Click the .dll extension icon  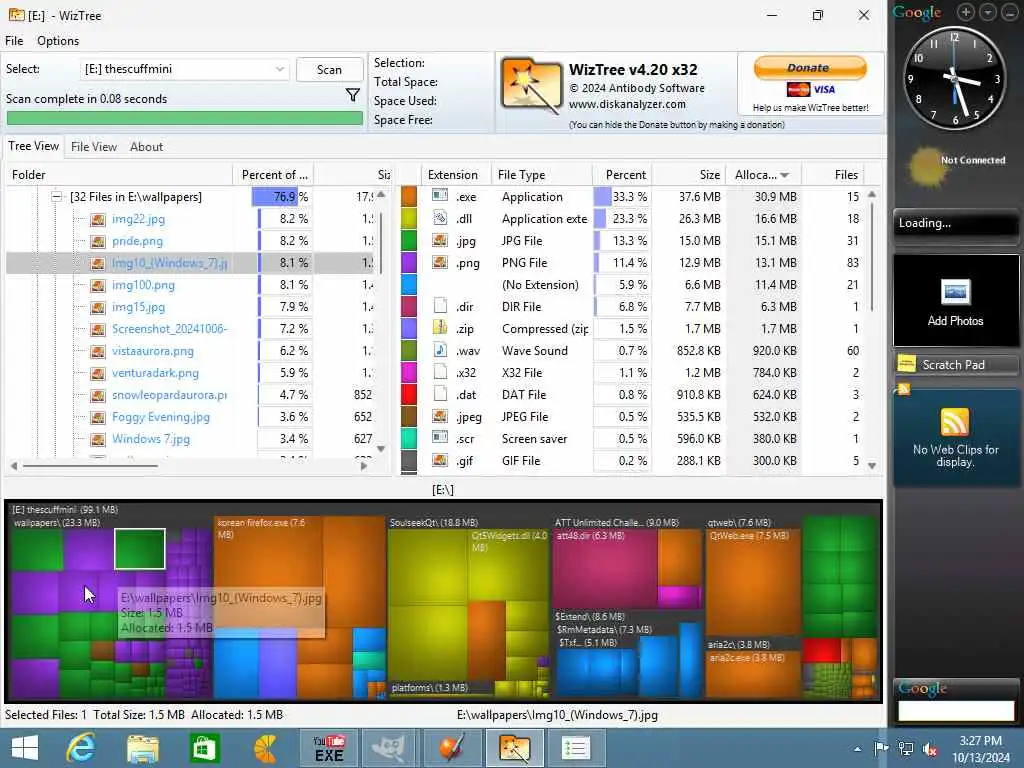coord(440,218)
